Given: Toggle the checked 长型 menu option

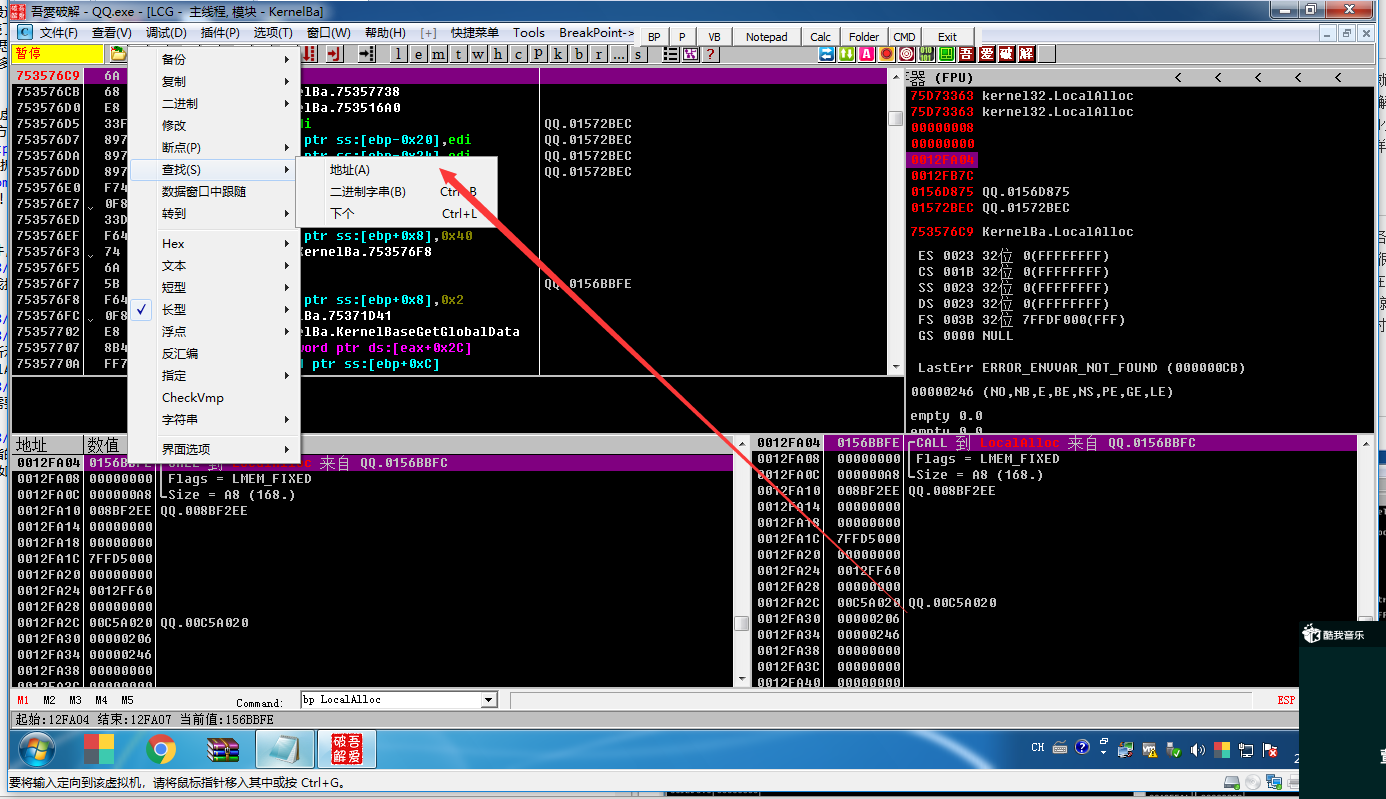Looking at the screenshot, I should tap(214, 309).
